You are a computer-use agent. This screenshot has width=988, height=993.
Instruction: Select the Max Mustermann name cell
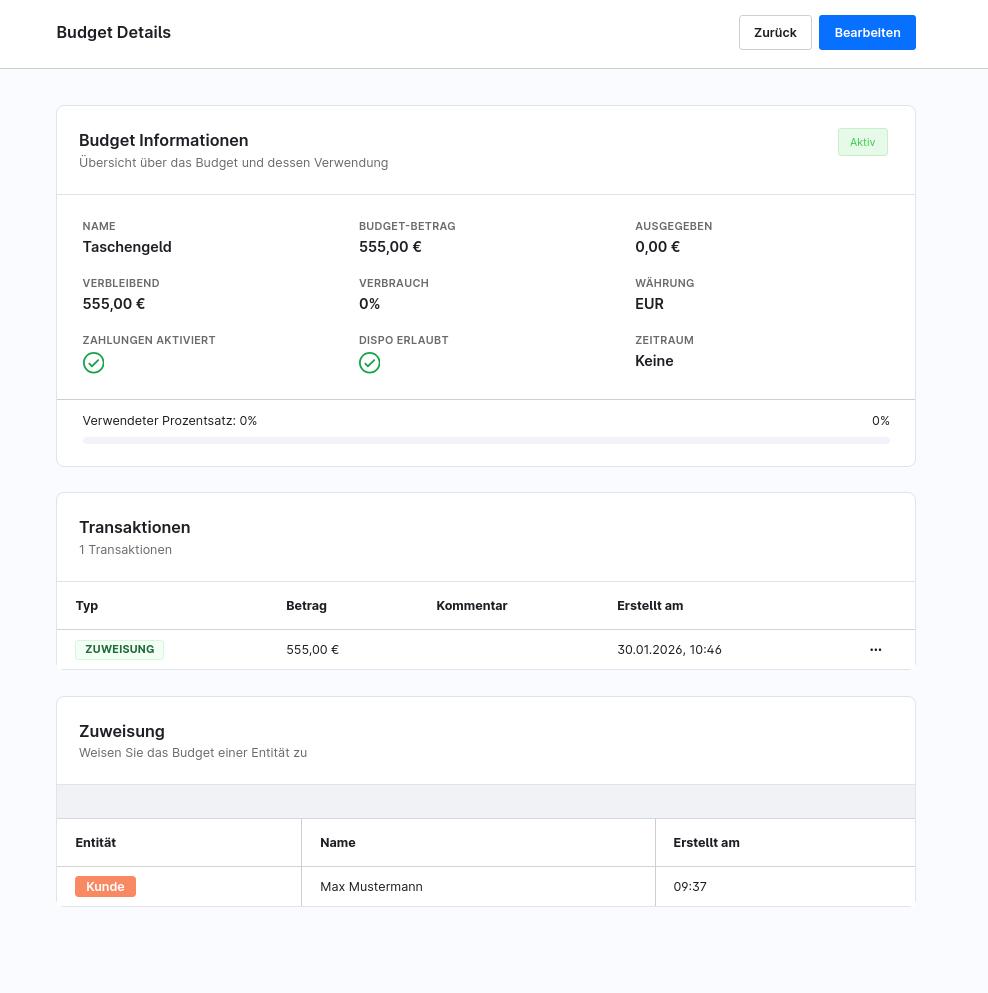[x=371, y=887]
